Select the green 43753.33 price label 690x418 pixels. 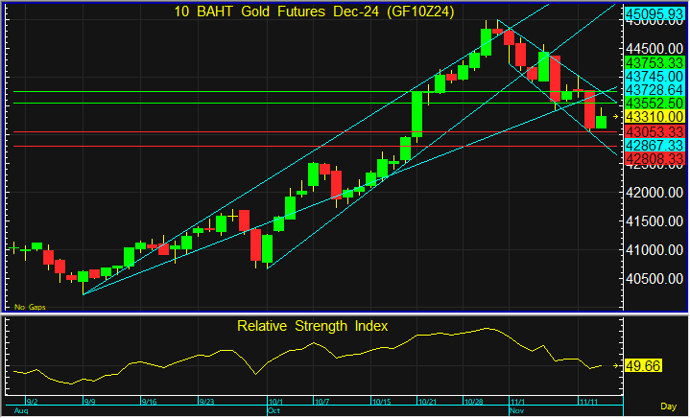click(x=654, y=62)
